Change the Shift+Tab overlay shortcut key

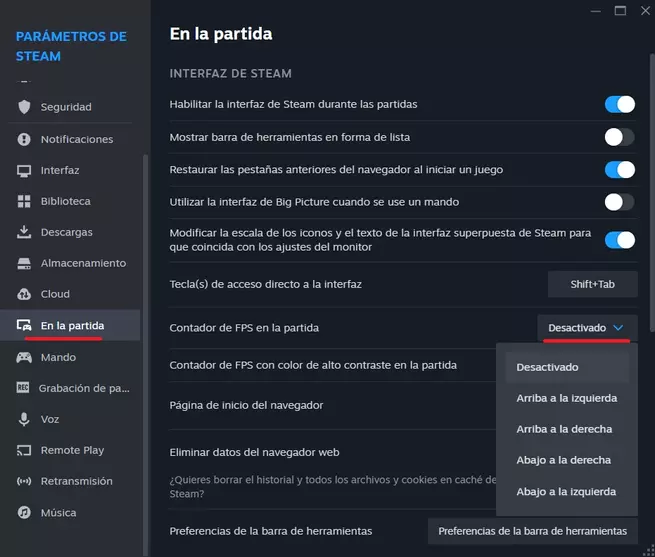(x=593, y=285)
